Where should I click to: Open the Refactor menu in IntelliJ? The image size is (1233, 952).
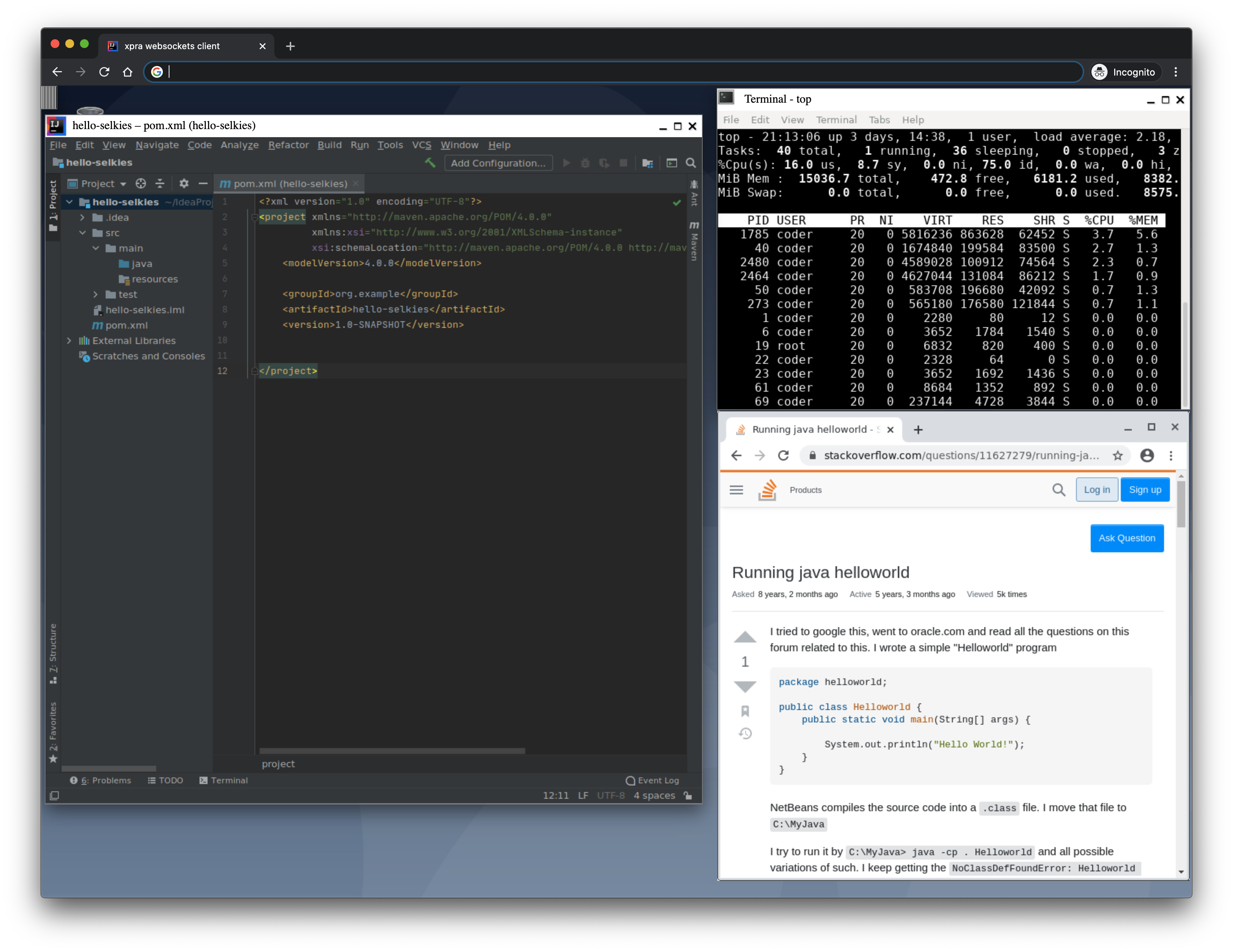click(x=288, y=145)
